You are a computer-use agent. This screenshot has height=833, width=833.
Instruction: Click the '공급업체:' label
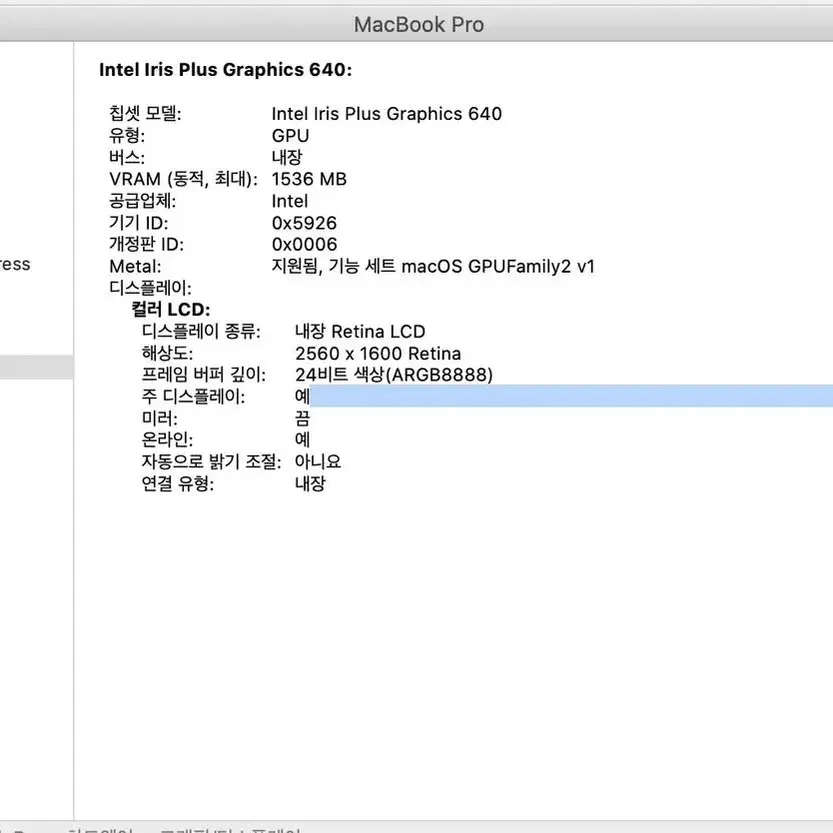tap(142, 201)
